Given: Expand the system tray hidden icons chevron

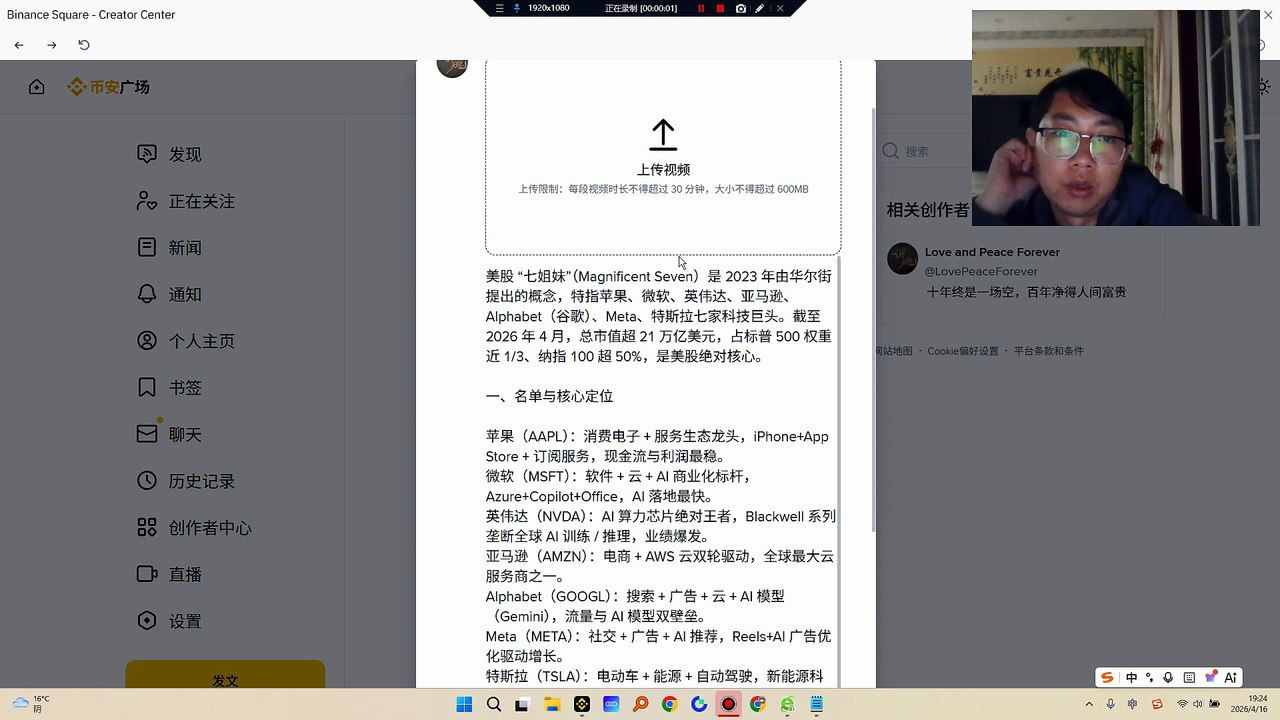Looking at the screenshot, I should pyautogui.click(x=1090, y=705).
